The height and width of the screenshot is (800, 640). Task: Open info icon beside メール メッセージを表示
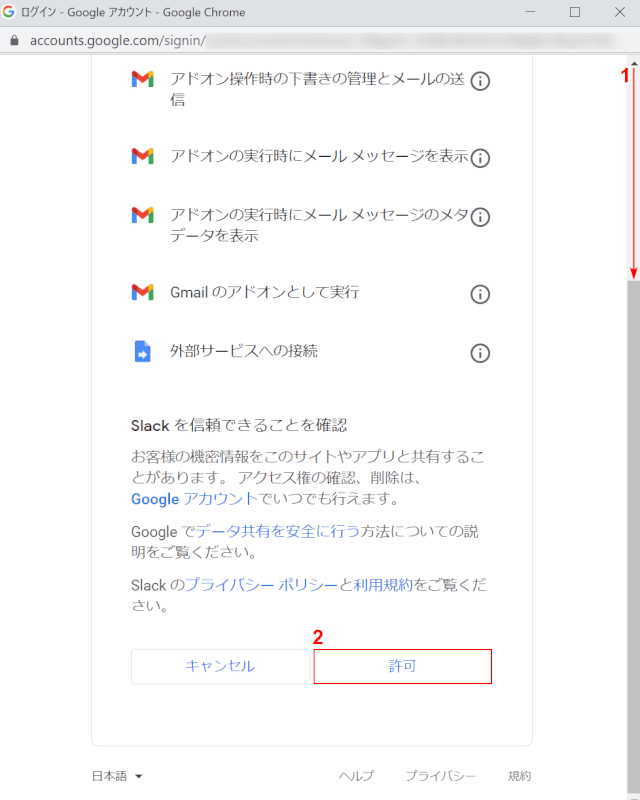(x=480, y=158)
